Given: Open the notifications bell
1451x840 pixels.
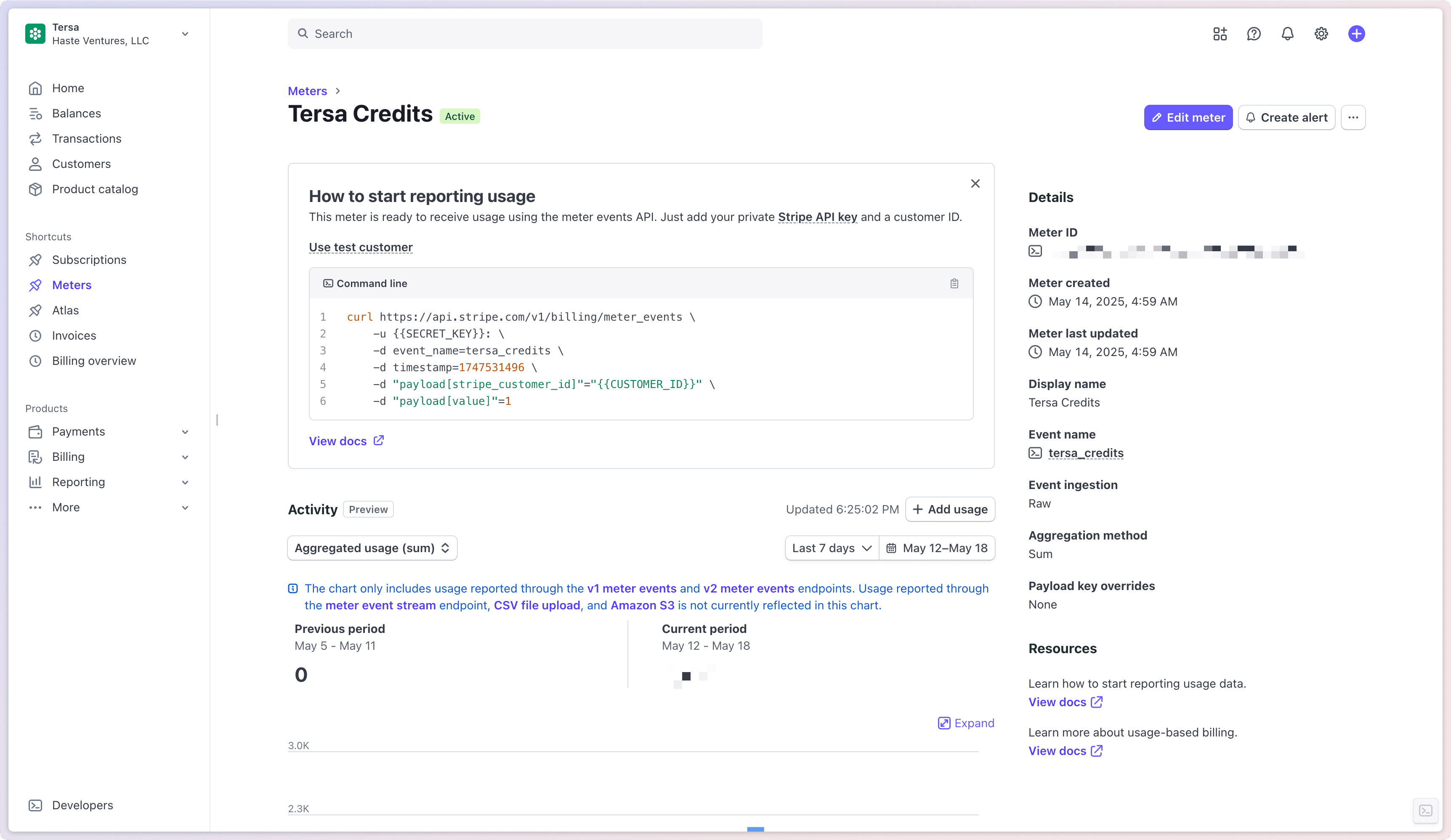Looking at the screenshot, I should [1287, 34].
